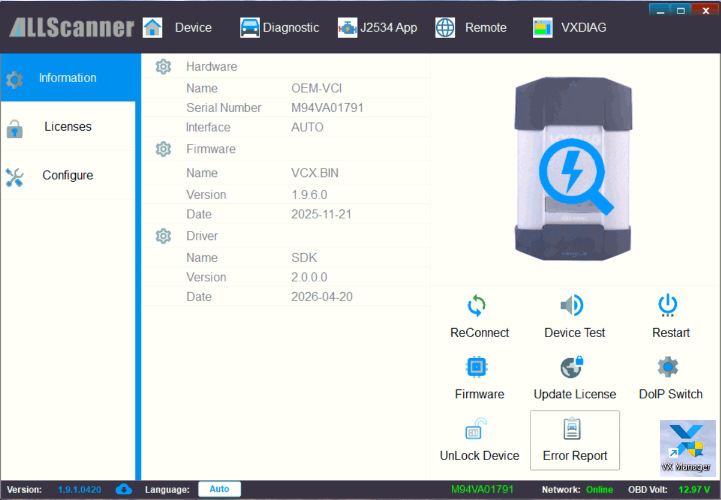Viewport: 721px width, 500px height.
Task: Click the green M94VA01791 in status bar
Action: (482, 489)
